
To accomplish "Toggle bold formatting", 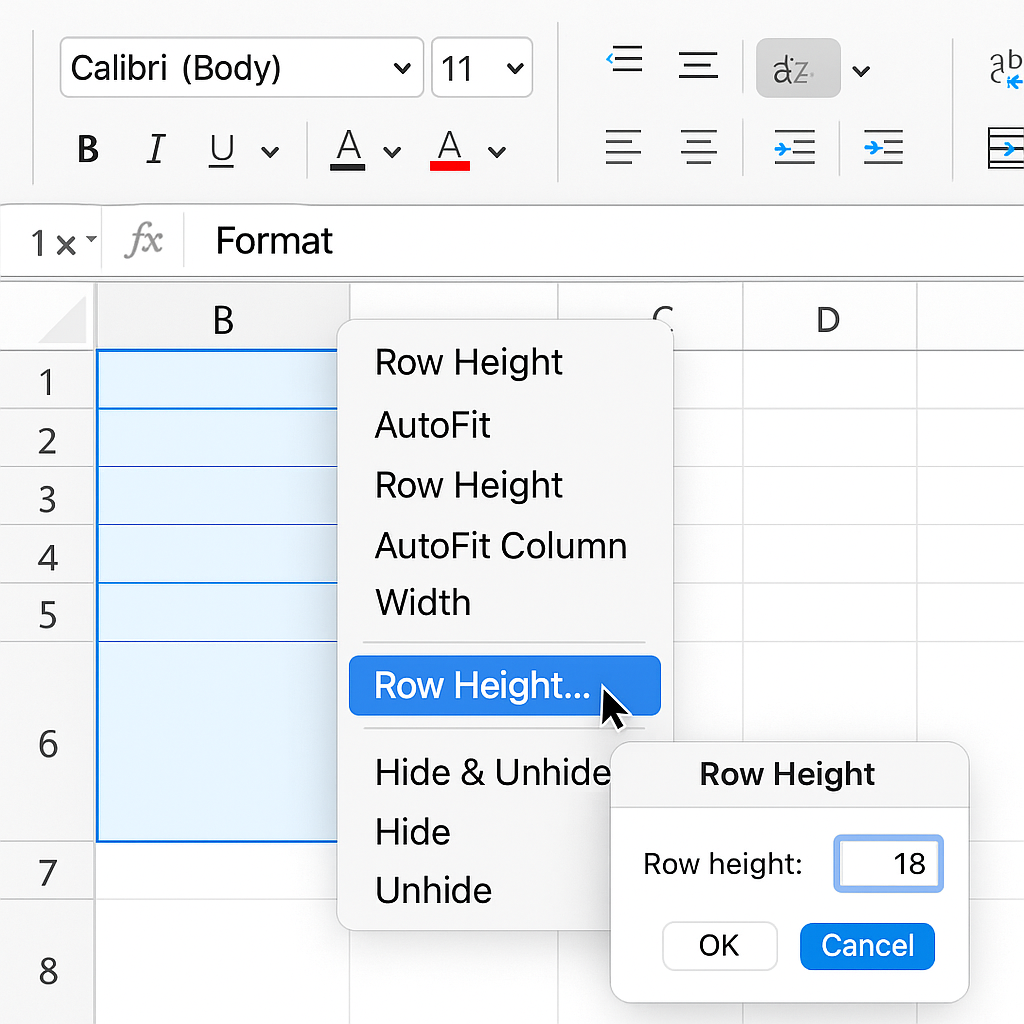I will [88, 150].
